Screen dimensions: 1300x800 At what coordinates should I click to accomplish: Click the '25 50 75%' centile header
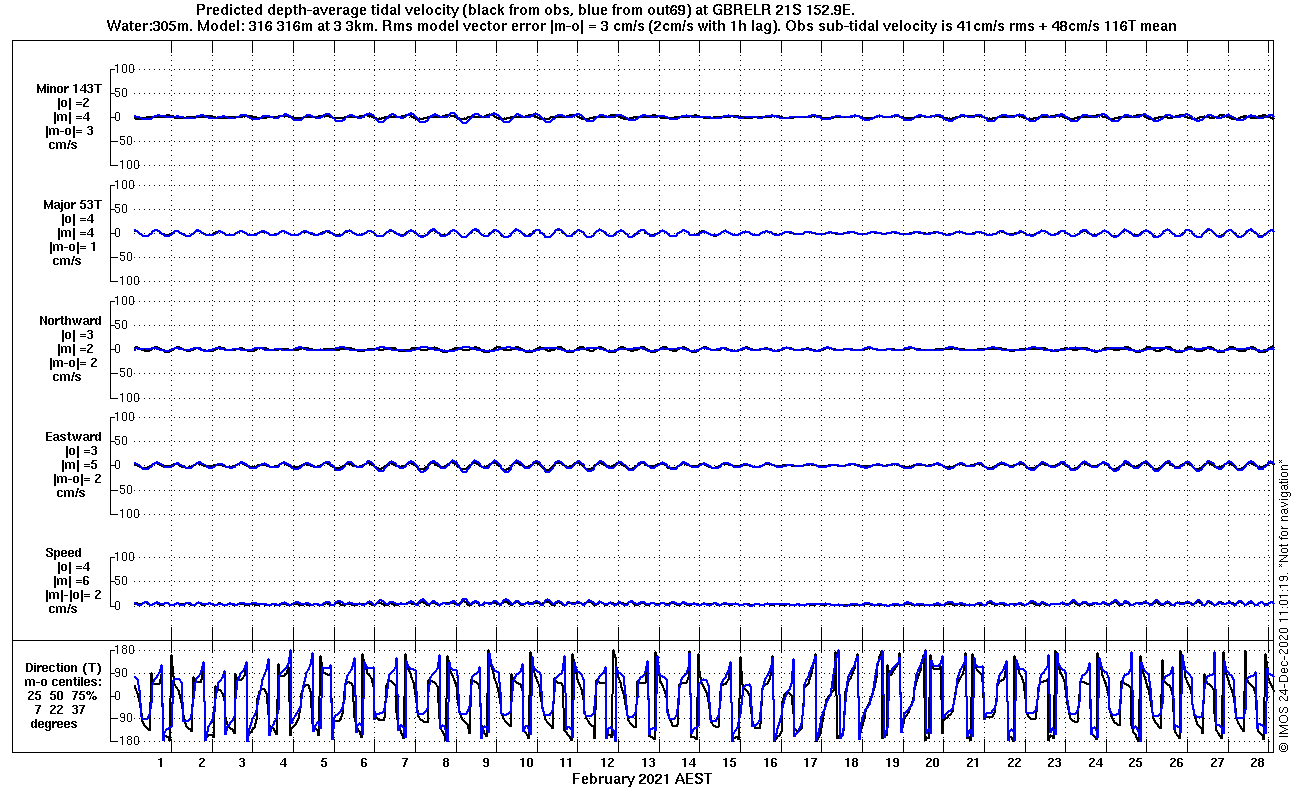62,696
